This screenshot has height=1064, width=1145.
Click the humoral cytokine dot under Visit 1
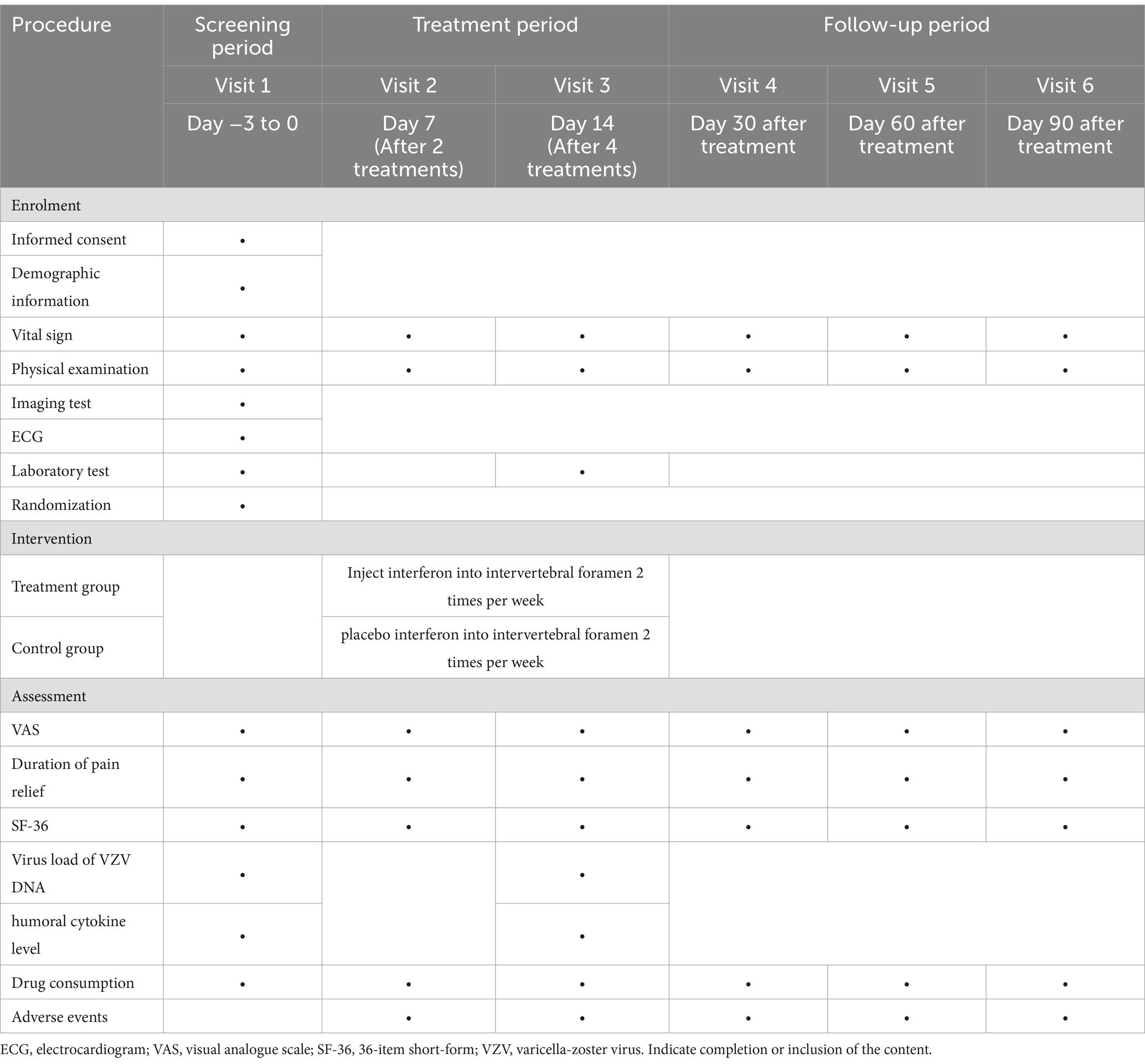tap(243, 936)
